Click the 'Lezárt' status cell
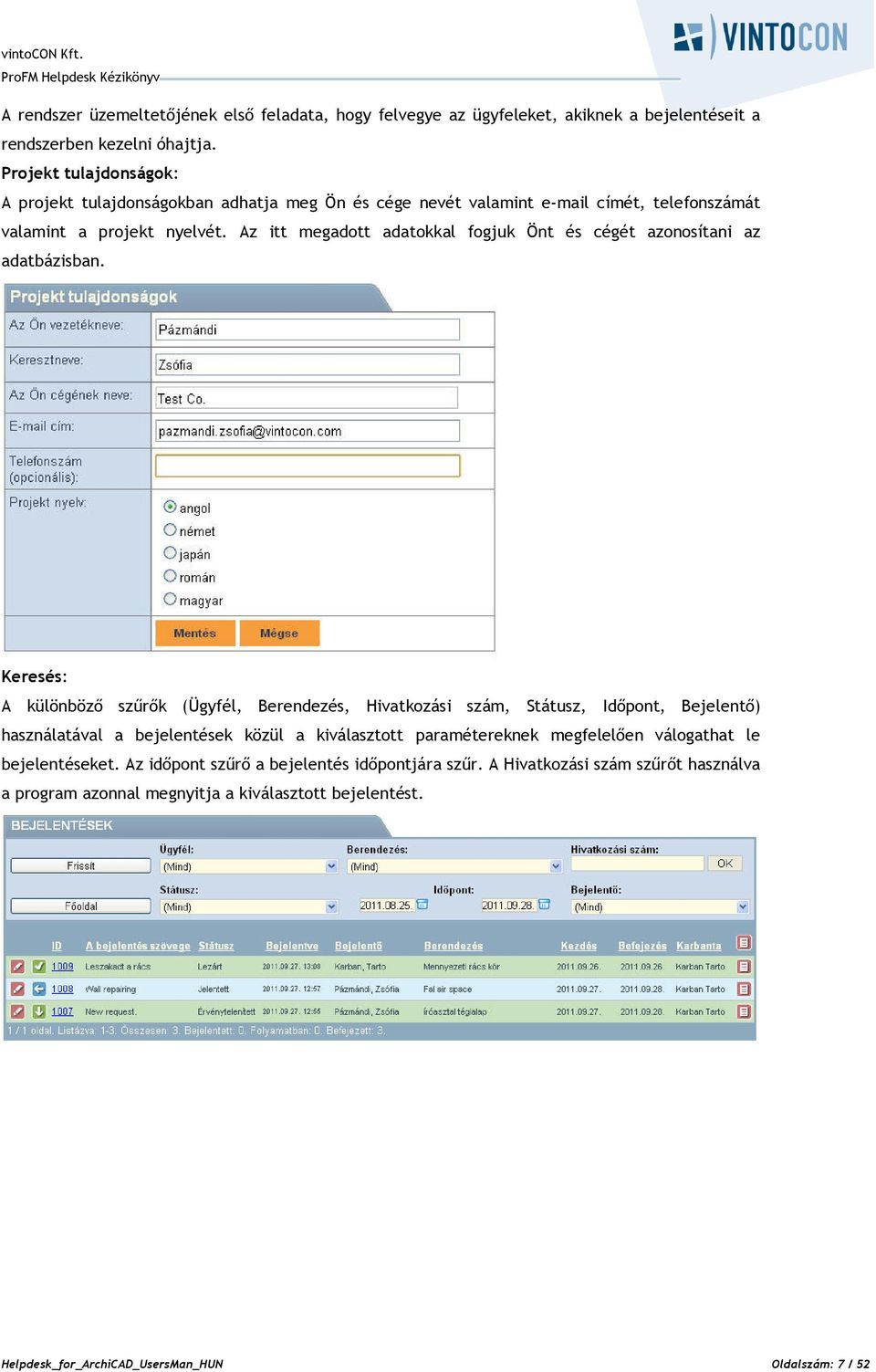This screenshot has width=876, height=1372. tap(210, 966)
